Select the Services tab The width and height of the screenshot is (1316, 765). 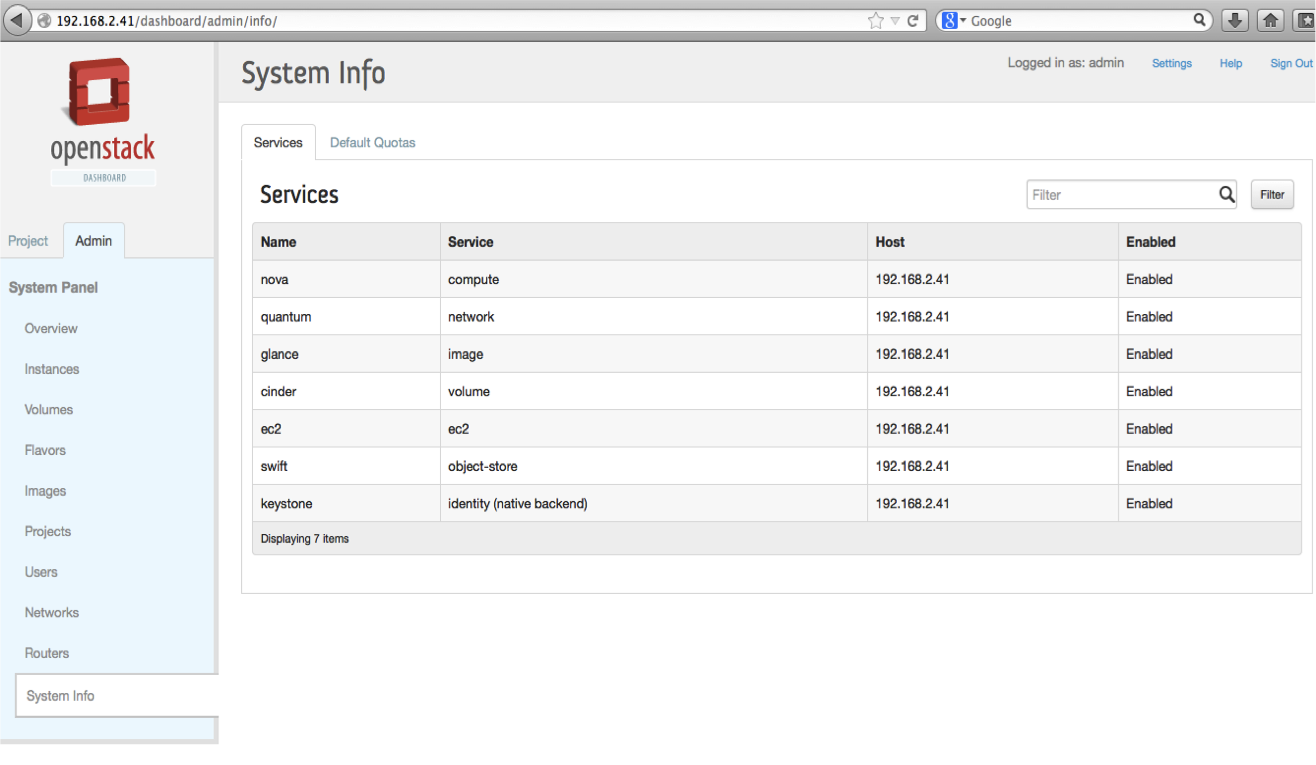(278, 143)
